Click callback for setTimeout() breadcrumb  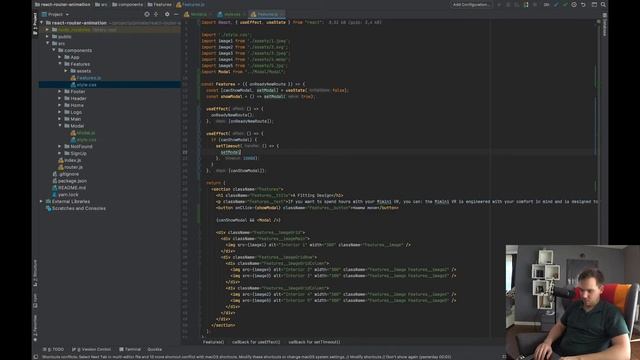314,342
